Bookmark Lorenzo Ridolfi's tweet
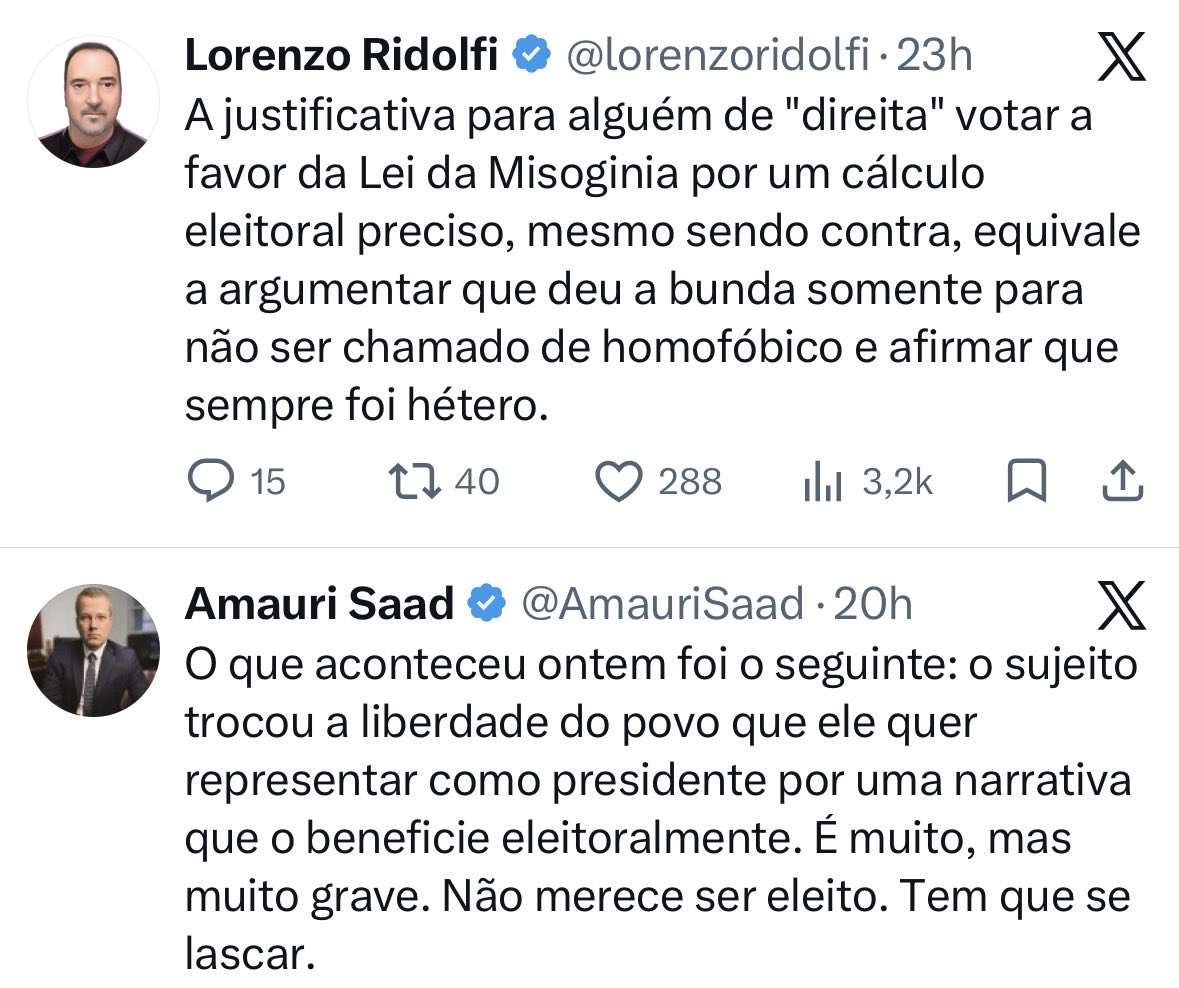Screen dimensions: 1179x988 (1026, 482)
